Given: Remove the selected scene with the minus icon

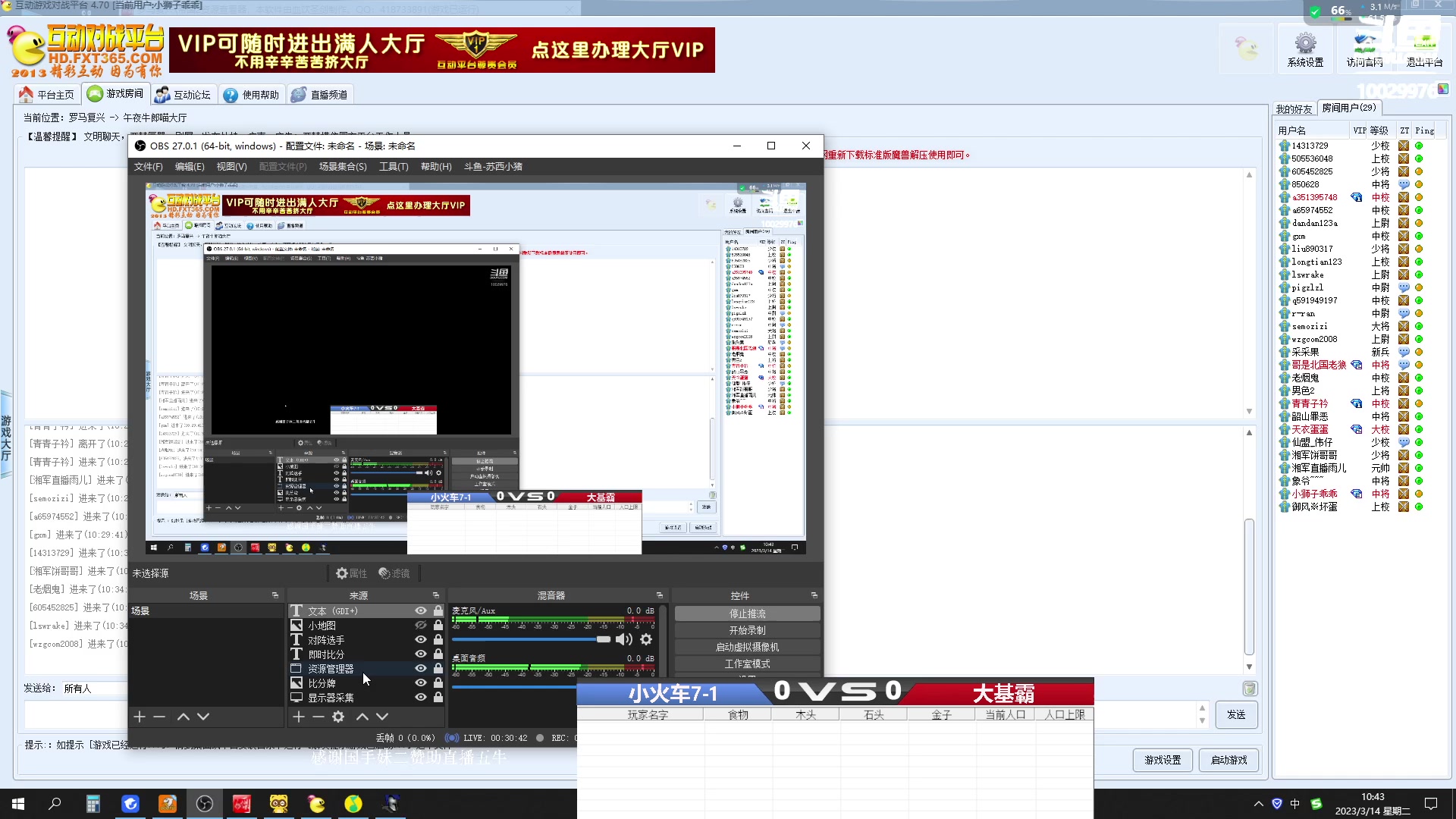Looking at the screenshot, I should pyautogui.click(x=159, y=717).
